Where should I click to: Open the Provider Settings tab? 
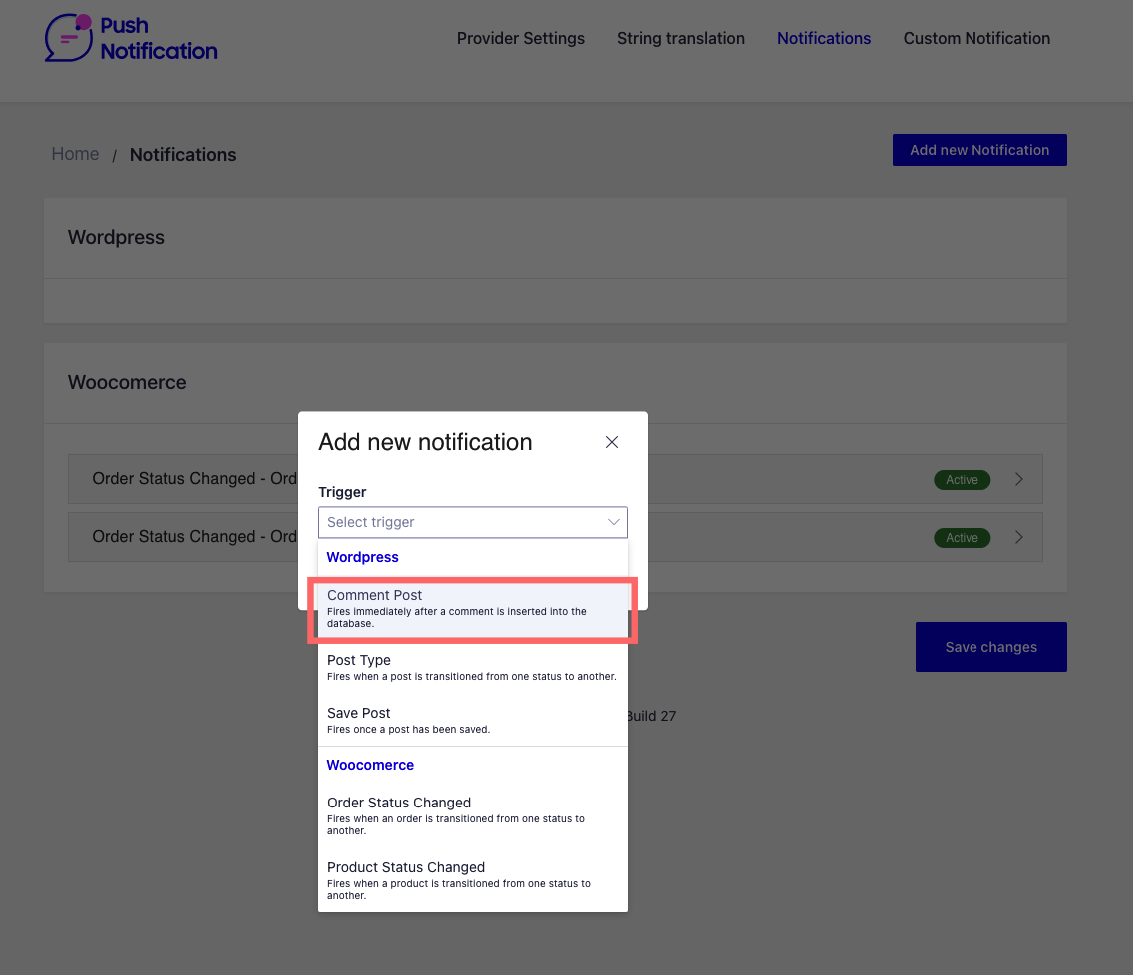520,38
